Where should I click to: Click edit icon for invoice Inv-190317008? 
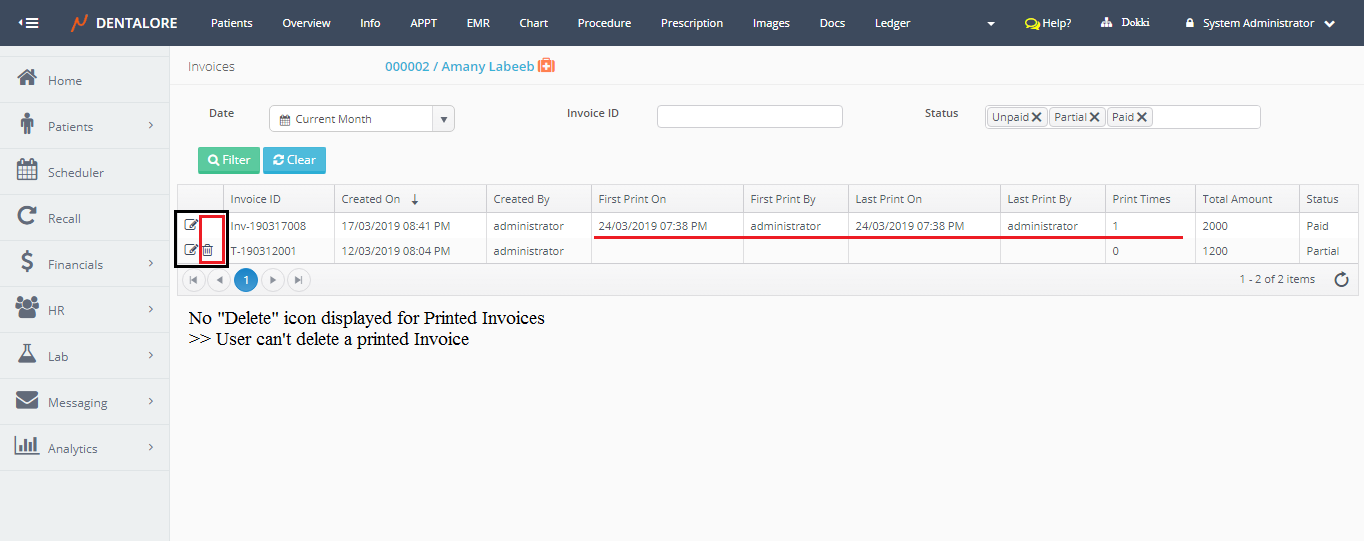[x=191, y=225]
